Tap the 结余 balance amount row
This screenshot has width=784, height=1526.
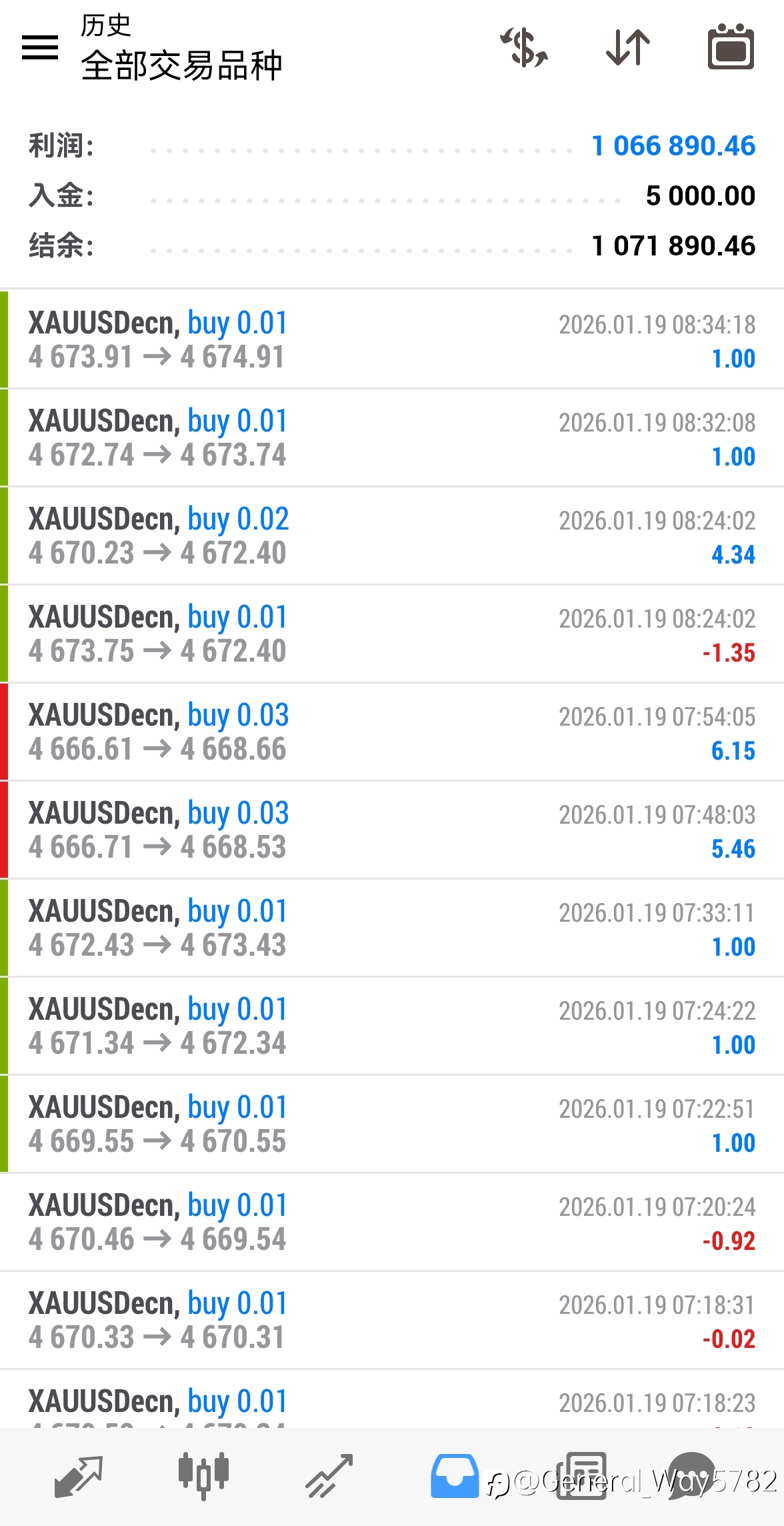pyautogui.click(x=392, y=246)
